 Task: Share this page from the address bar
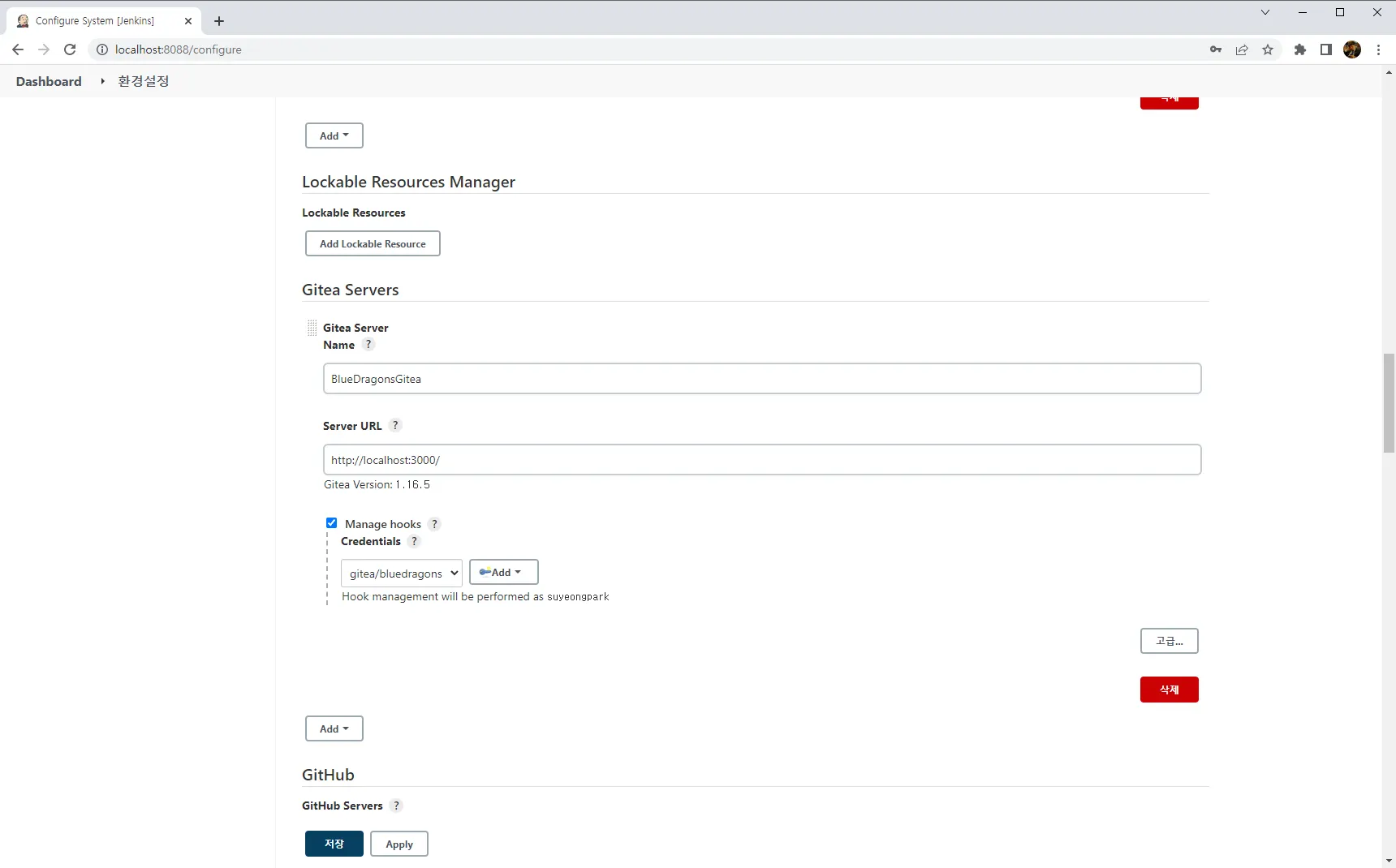pyautogui.click(x=1242, y=49)
